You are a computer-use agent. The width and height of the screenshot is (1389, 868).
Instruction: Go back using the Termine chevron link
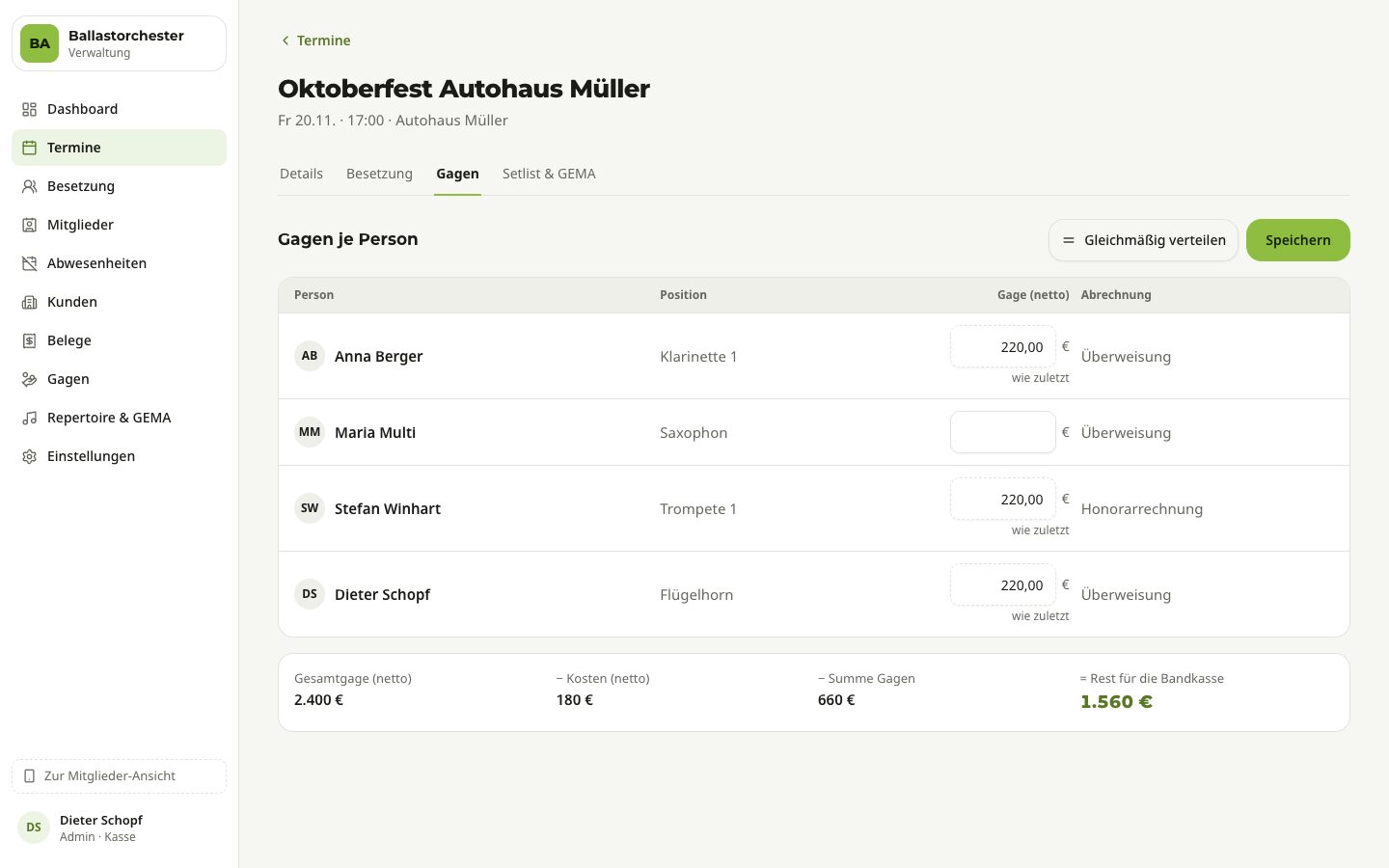(x=314, y=41)
